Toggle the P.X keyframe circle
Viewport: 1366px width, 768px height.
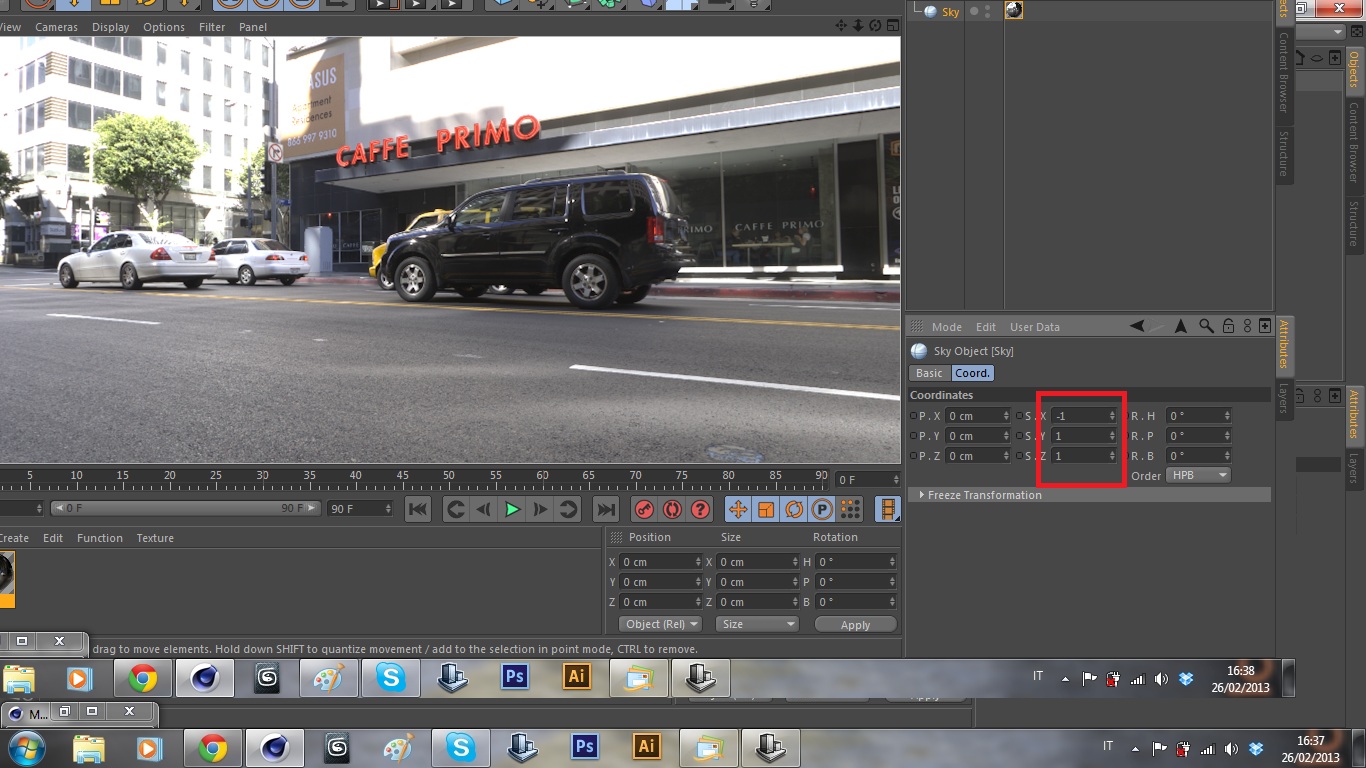tap(914, 416)
